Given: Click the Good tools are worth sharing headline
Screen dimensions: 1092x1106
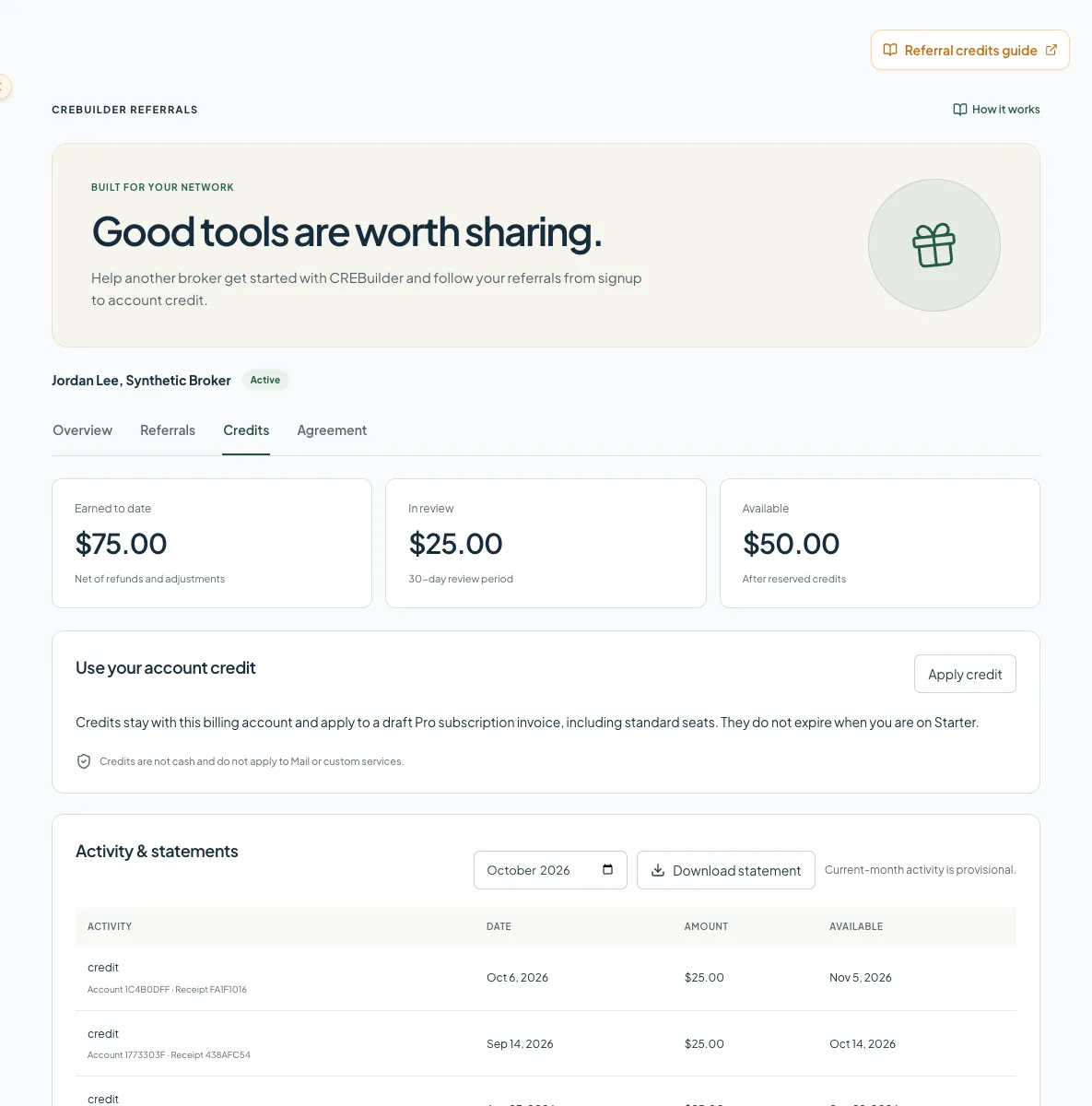Looking at the screenshot, I should 346,232.
